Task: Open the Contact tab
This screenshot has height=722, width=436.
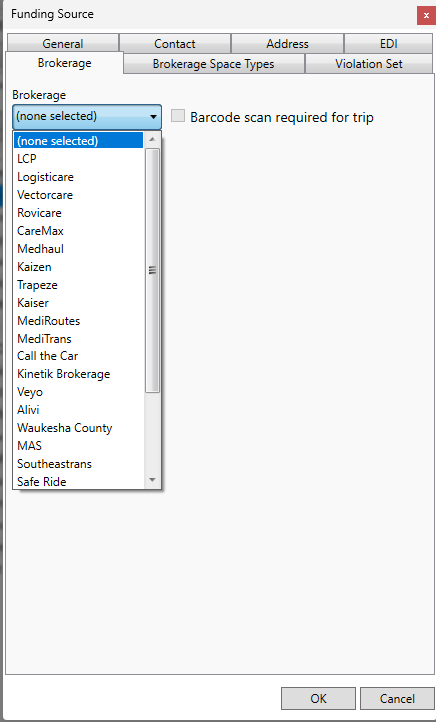Action: (175, 44)
